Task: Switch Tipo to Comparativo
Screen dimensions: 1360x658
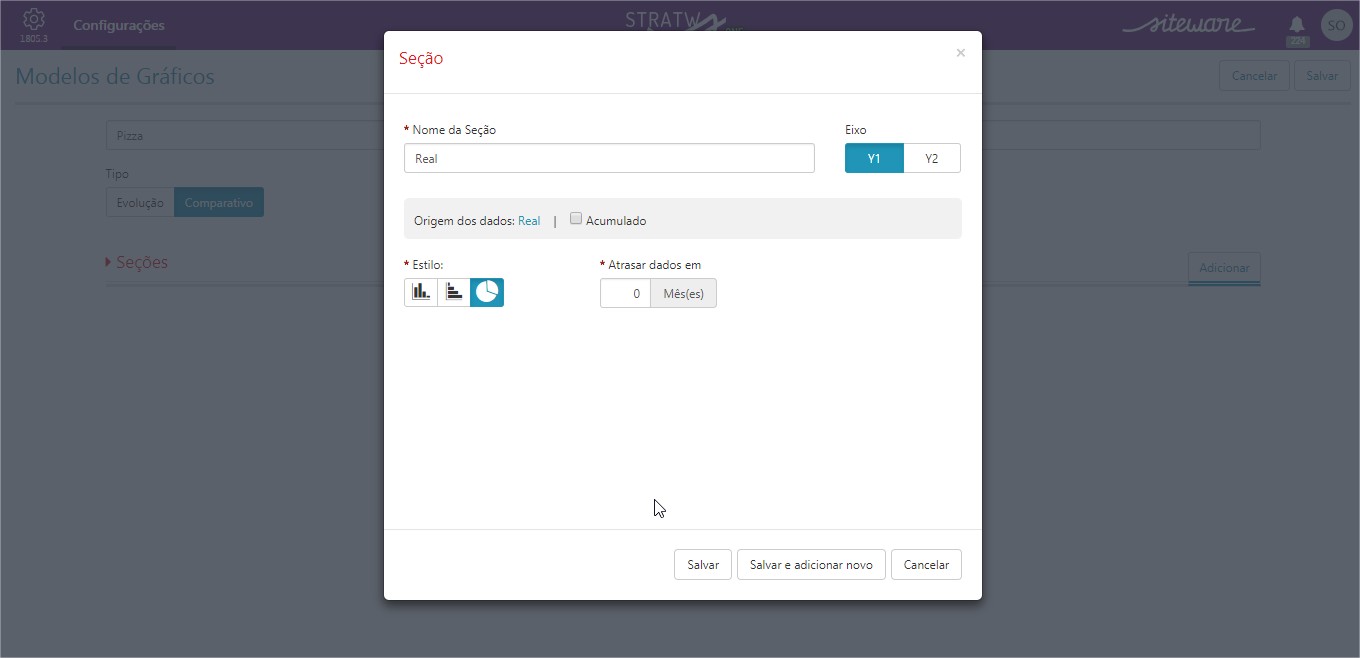Action: 219,202
